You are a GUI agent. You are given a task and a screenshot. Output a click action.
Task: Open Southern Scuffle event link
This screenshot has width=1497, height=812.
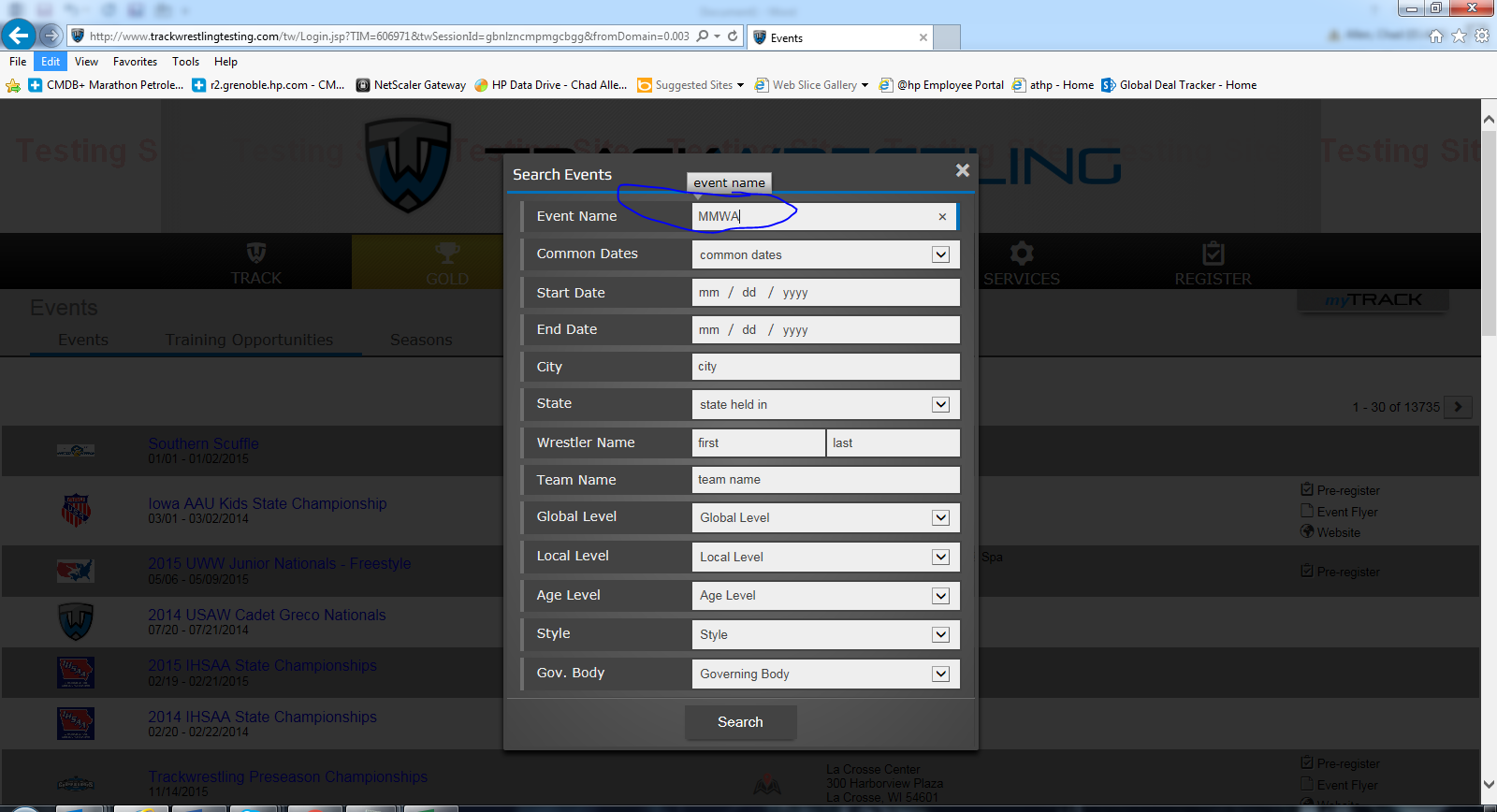[203, 443]
